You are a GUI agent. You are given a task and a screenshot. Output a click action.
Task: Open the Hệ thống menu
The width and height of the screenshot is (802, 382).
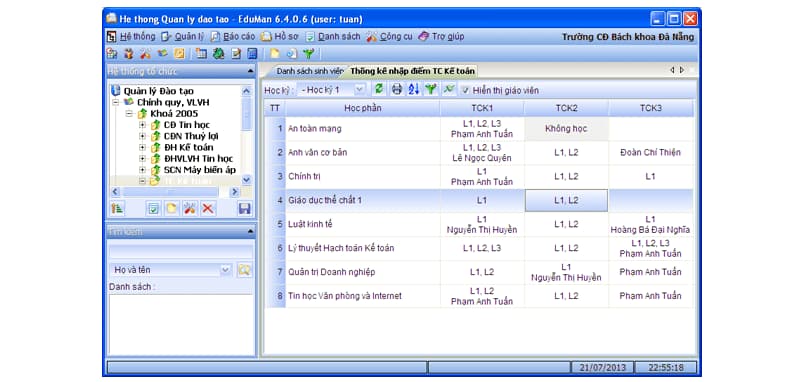pyautogui.click(x=131, y=37)
